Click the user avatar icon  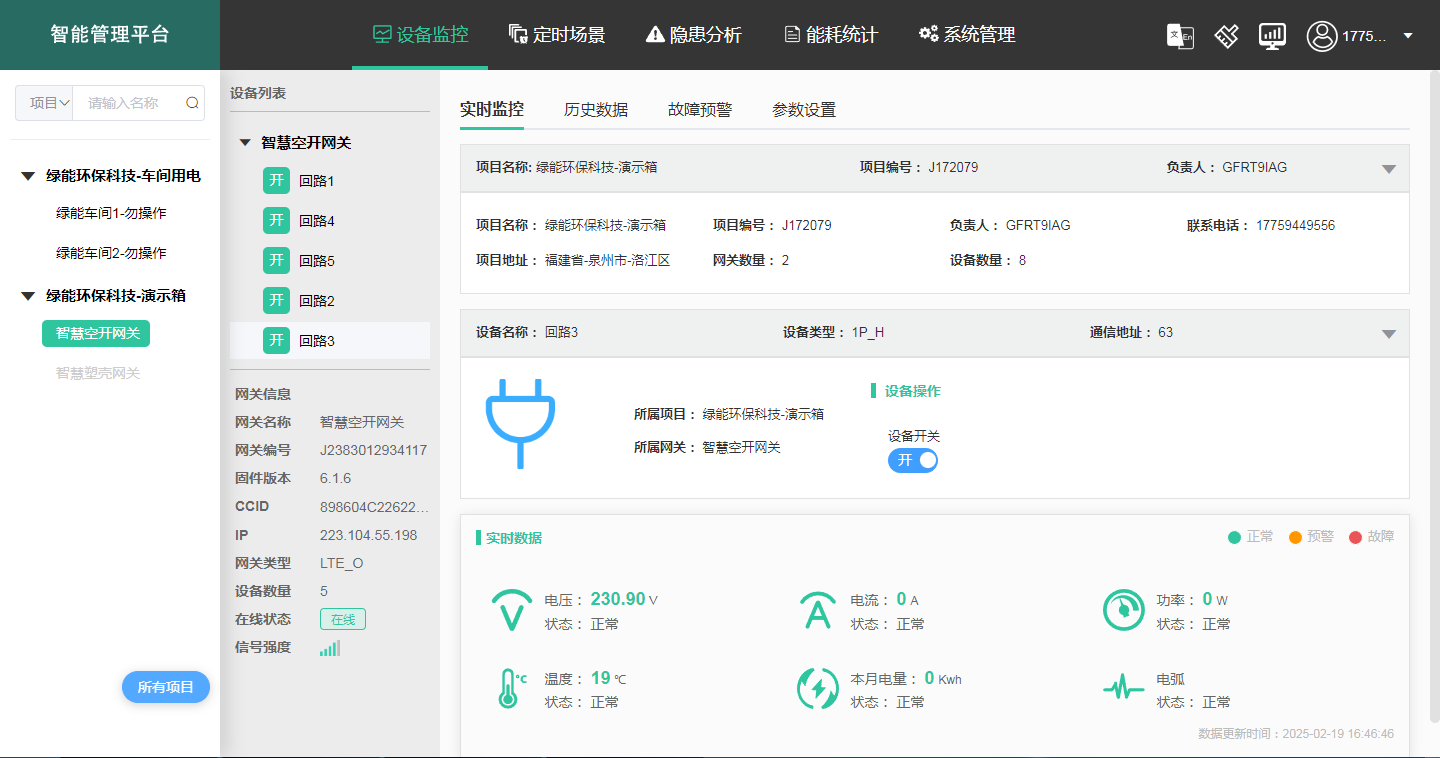click(x=1322, y=35)
